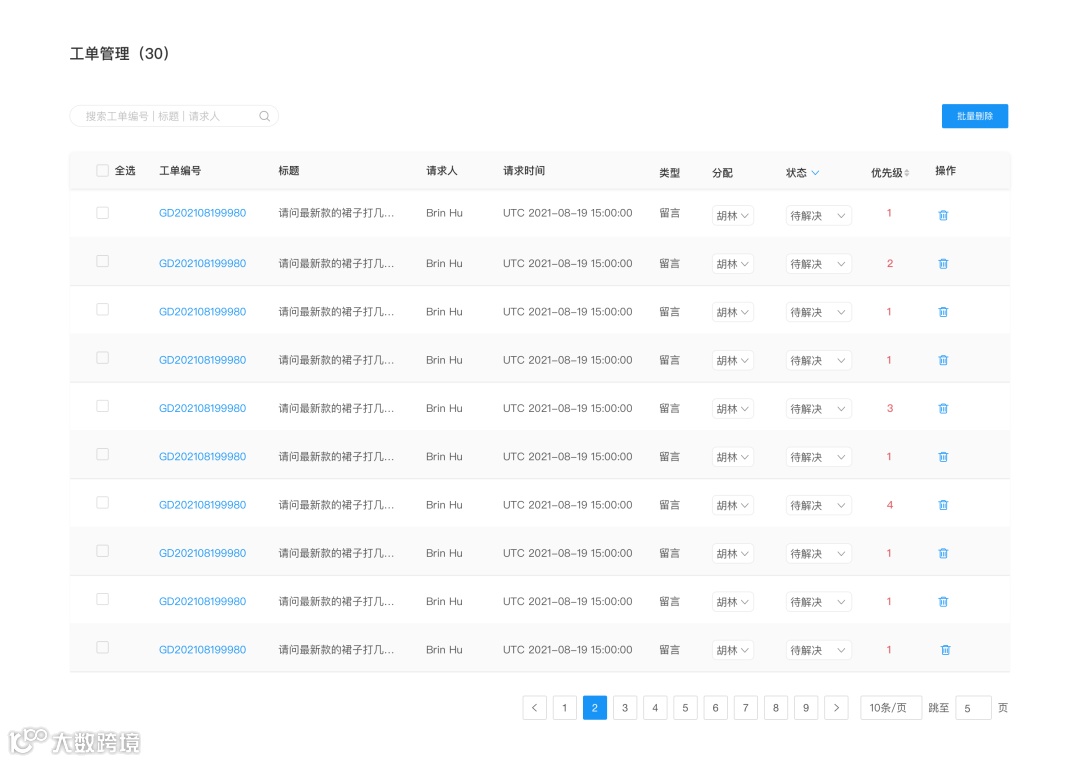Check the checkbox of the last table row
This screenshot has width=1080, height=762.
tap(102, 649)
